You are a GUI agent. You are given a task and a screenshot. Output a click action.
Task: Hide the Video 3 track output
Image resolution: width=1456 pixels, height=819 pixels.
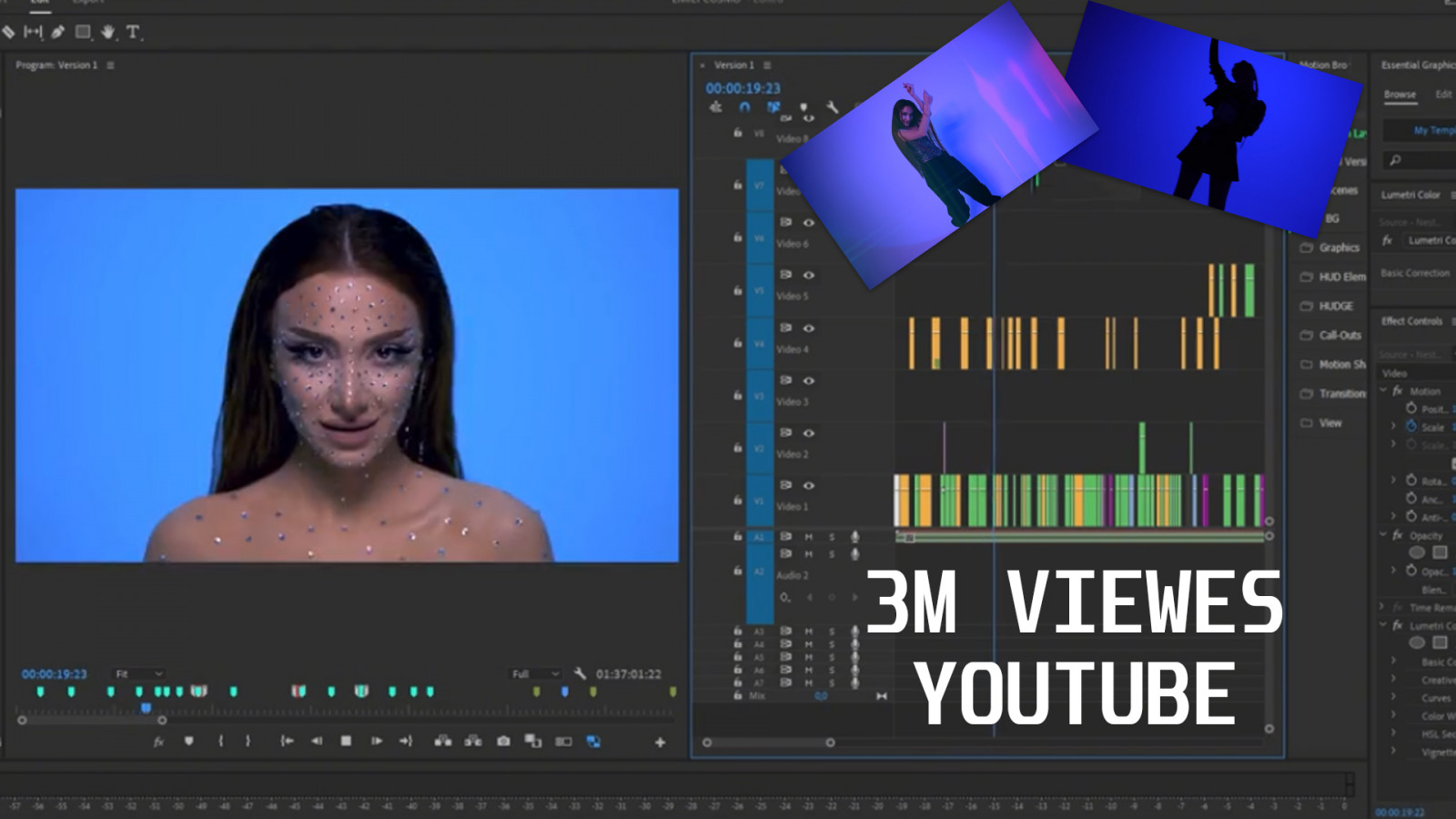808,380
